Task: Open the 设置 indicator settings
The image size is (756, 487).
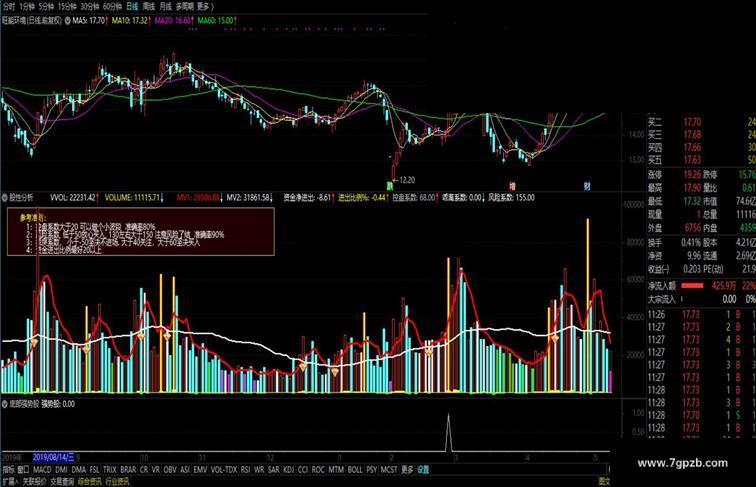Action: [x=423, y=469]
